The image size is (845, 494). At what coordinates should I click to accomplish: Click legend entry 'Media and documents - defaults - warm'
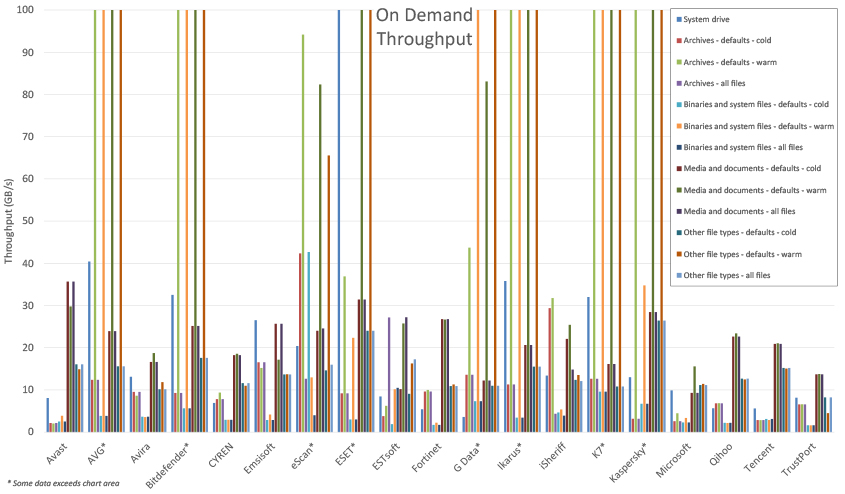pos(754,190)
